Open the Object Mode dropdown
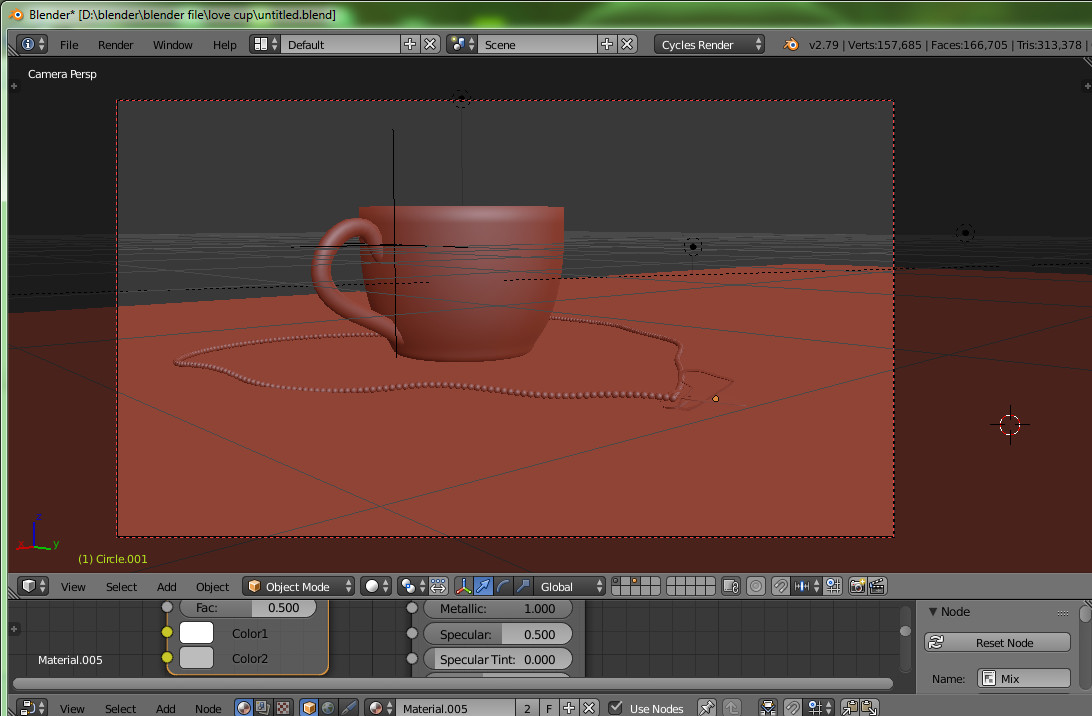Viewport: 1092px width, 716px height. [x=298, y=586]
